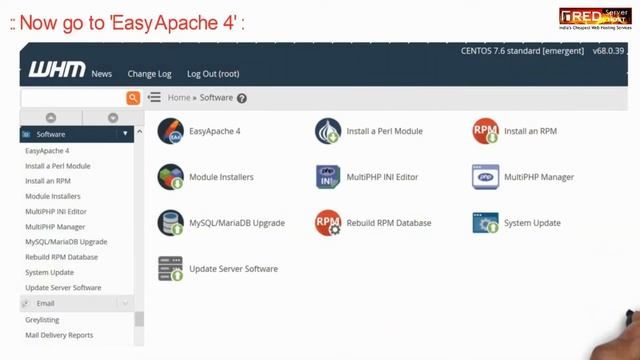Click the Email section header
Viewport: 640px width, 360px height.
[x=76, y=303]
